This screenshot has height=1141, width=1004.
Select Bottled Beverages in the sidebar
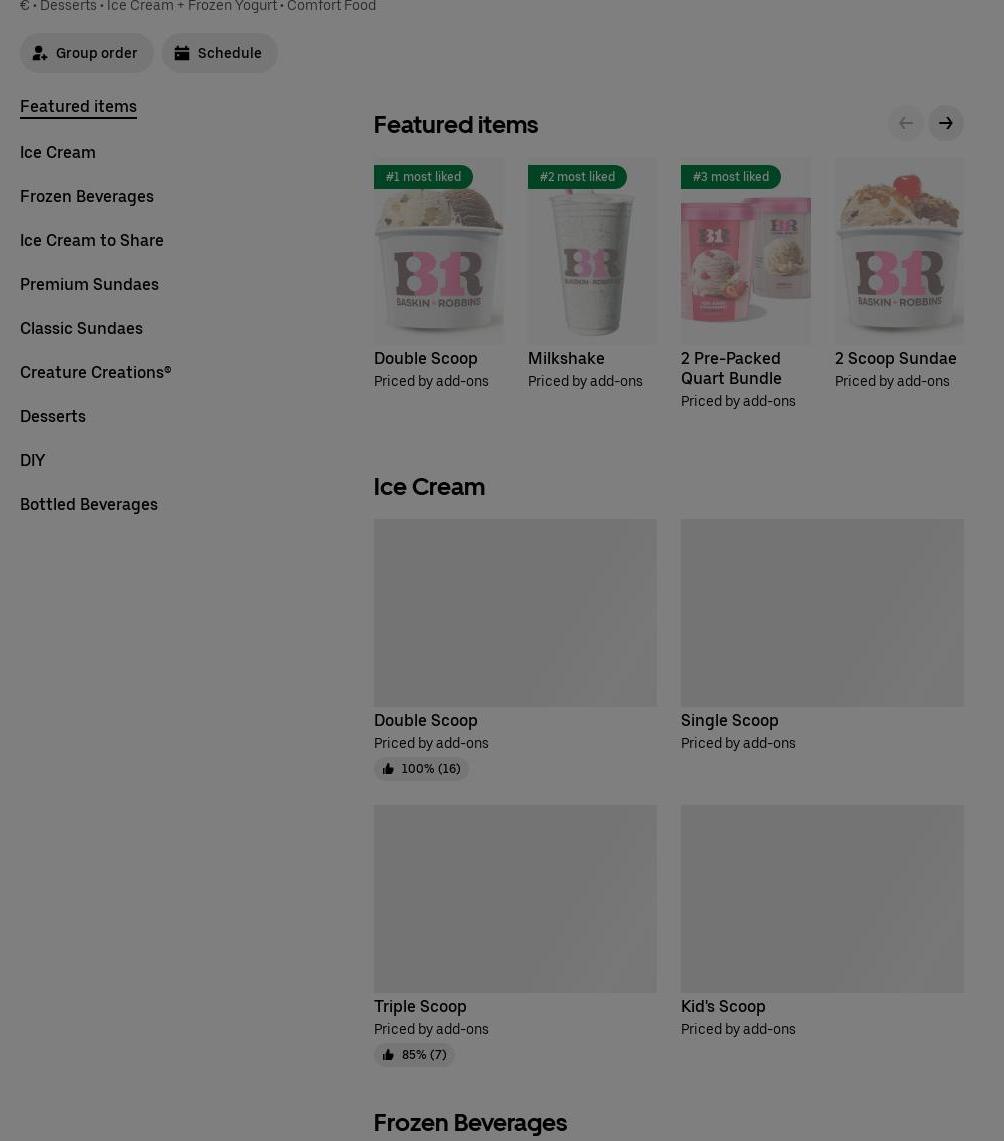pyautogui.click(x=89, y=504)
